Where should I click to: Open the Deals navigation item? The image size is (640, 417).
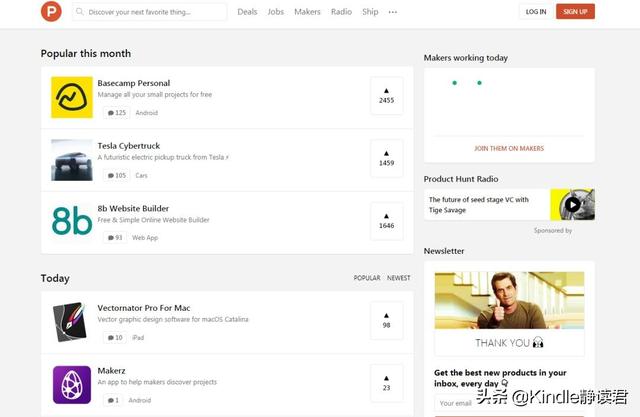[247, 12]
